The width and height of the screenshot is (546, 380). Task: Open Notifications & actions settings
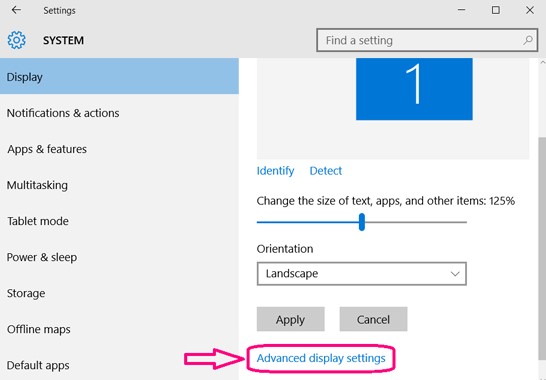coord(119,113)
